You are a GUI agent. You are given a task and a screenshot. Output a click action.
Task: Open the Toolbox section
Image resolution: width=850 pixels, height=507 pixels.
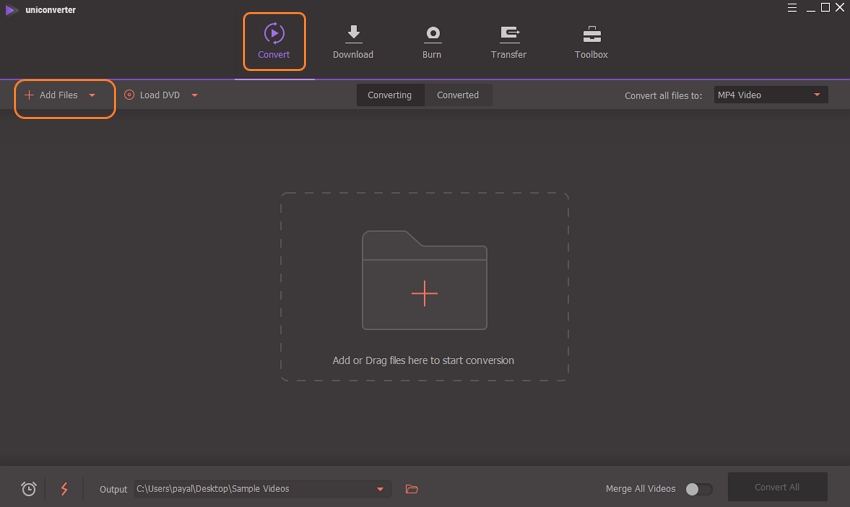[591, 41]
